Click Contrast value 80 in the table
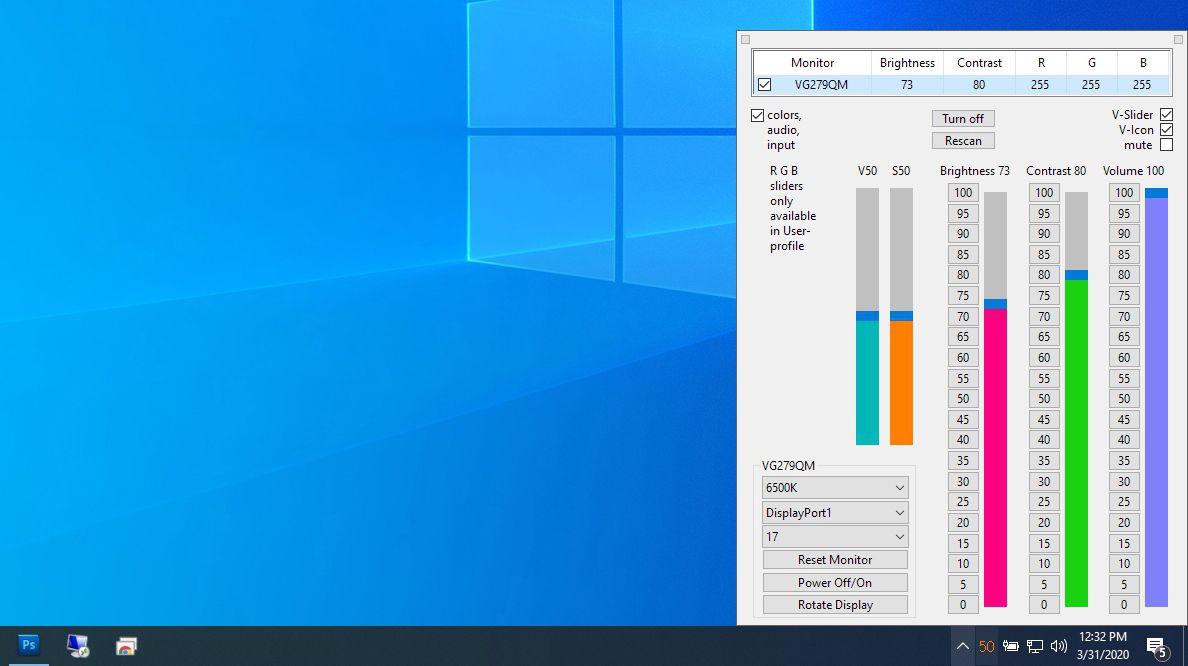 (979, 85)
